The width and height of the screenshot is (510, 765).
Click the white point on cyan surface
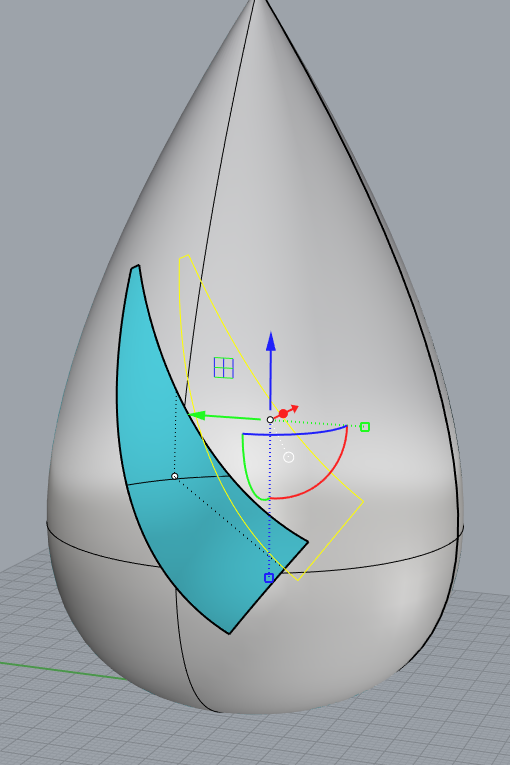(x=175, y=476)
